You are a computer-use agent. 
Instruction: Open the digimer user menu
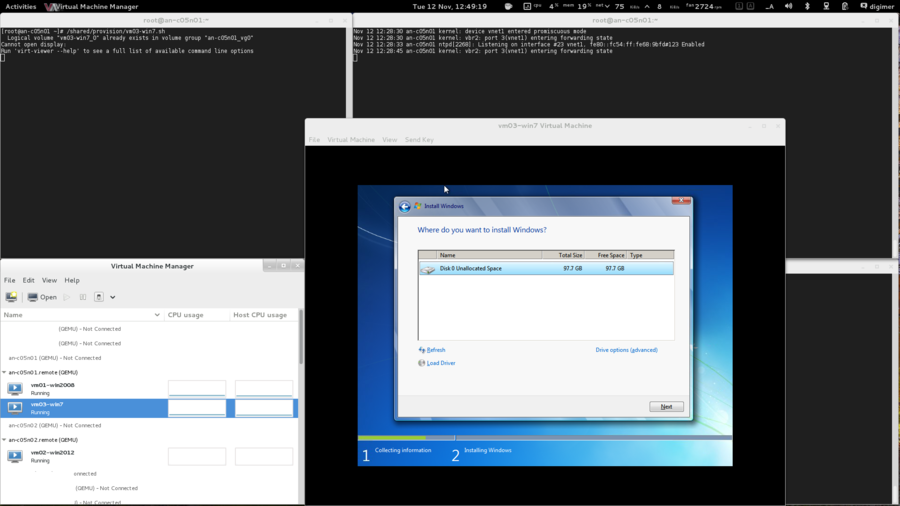[877, 6]
